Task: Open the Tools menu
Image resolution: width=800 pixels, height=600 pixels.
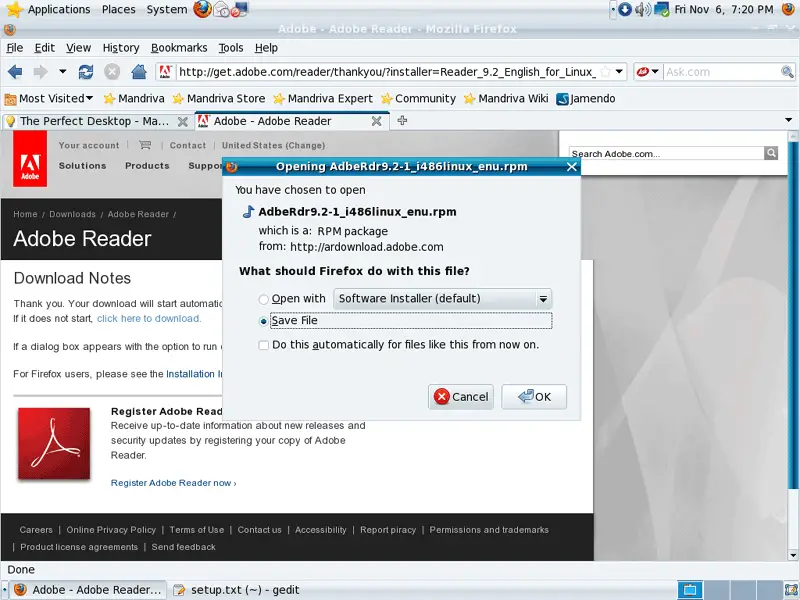Action: 231,47
